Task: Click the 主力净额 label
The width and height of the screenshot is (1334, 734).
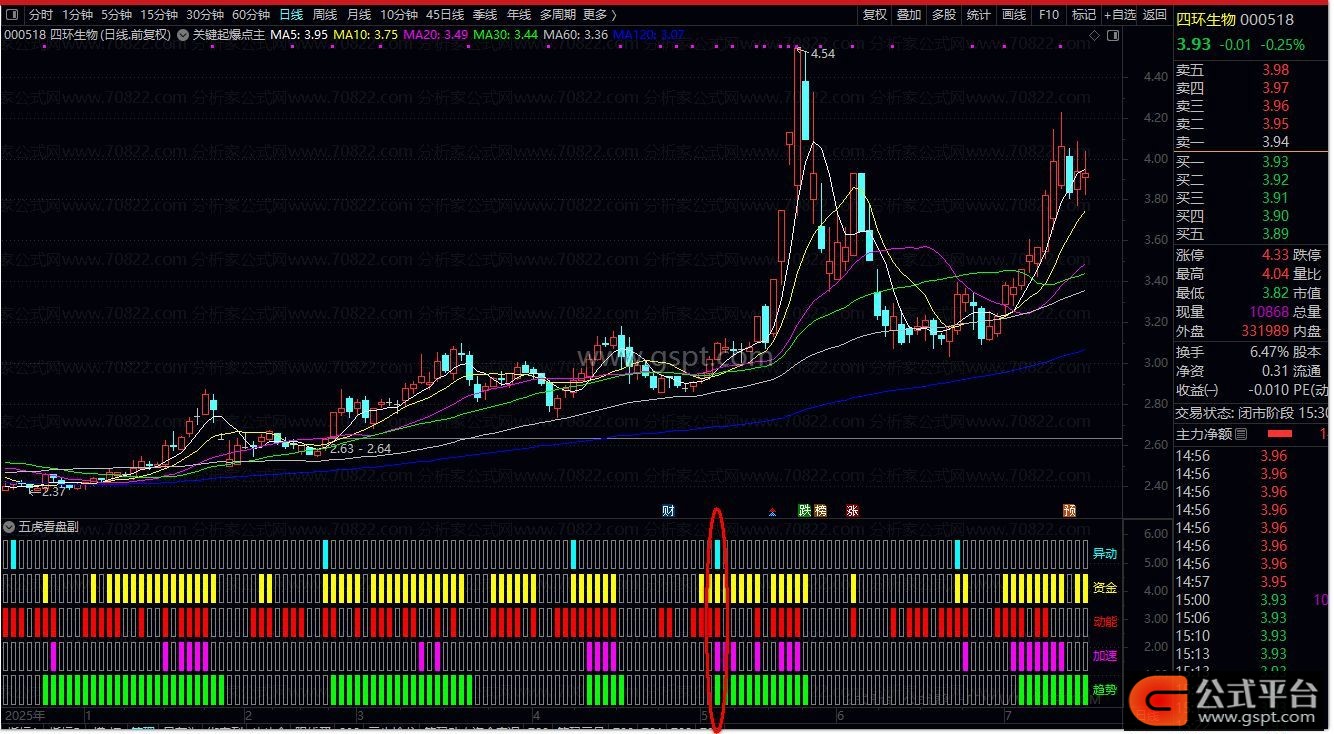Action: point(1203,434)
